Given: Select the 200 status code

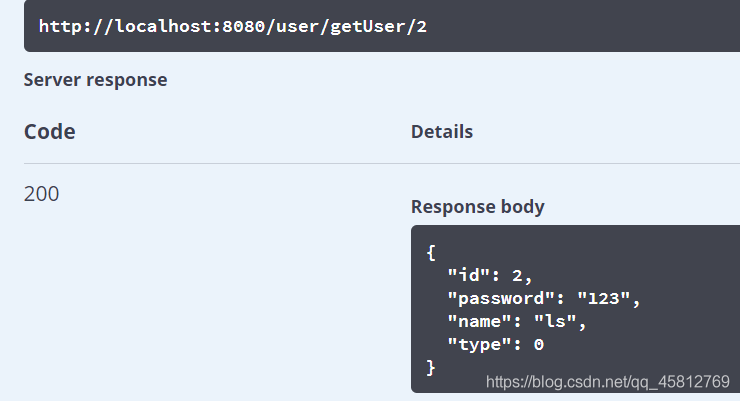Looking at the screenshot, I should pyautogui.click(x=41, y=194).
